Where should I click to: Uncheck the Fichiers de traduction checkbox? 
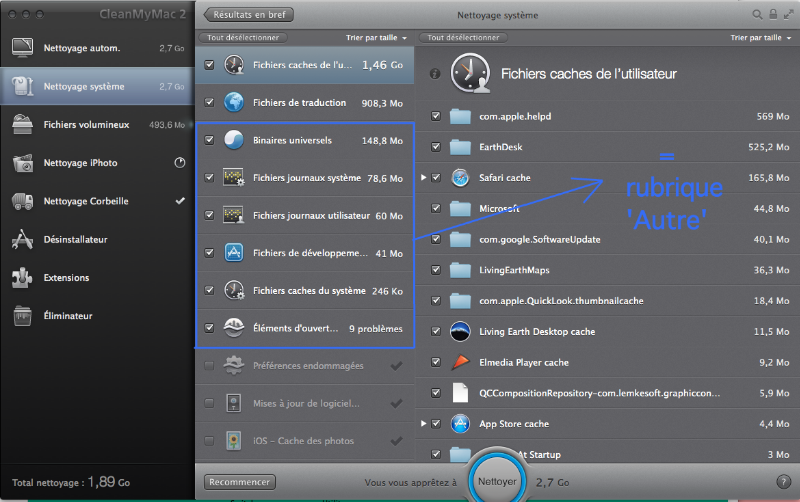(x=209, y=103)
